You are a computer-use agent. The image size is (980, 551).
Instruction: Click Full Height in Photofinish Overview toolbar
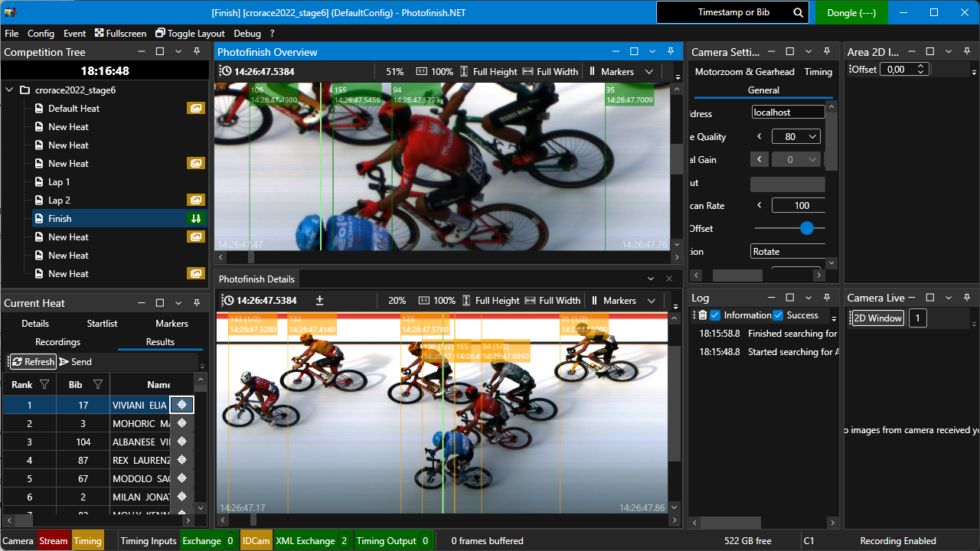[x=487, y=72]
